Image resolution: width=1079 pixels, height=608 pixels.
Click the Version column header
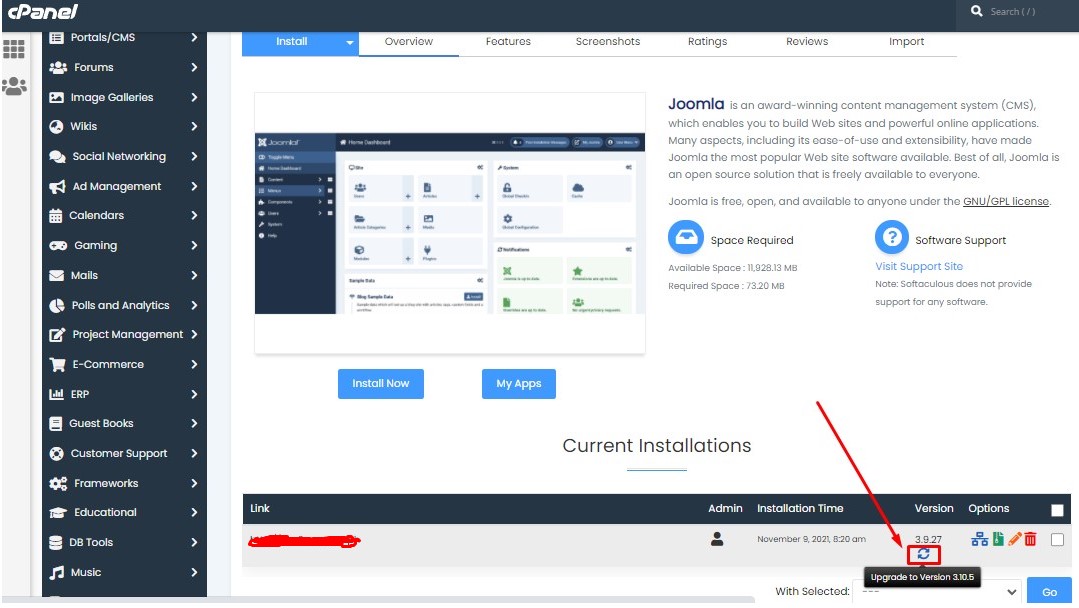click(934, 508)
